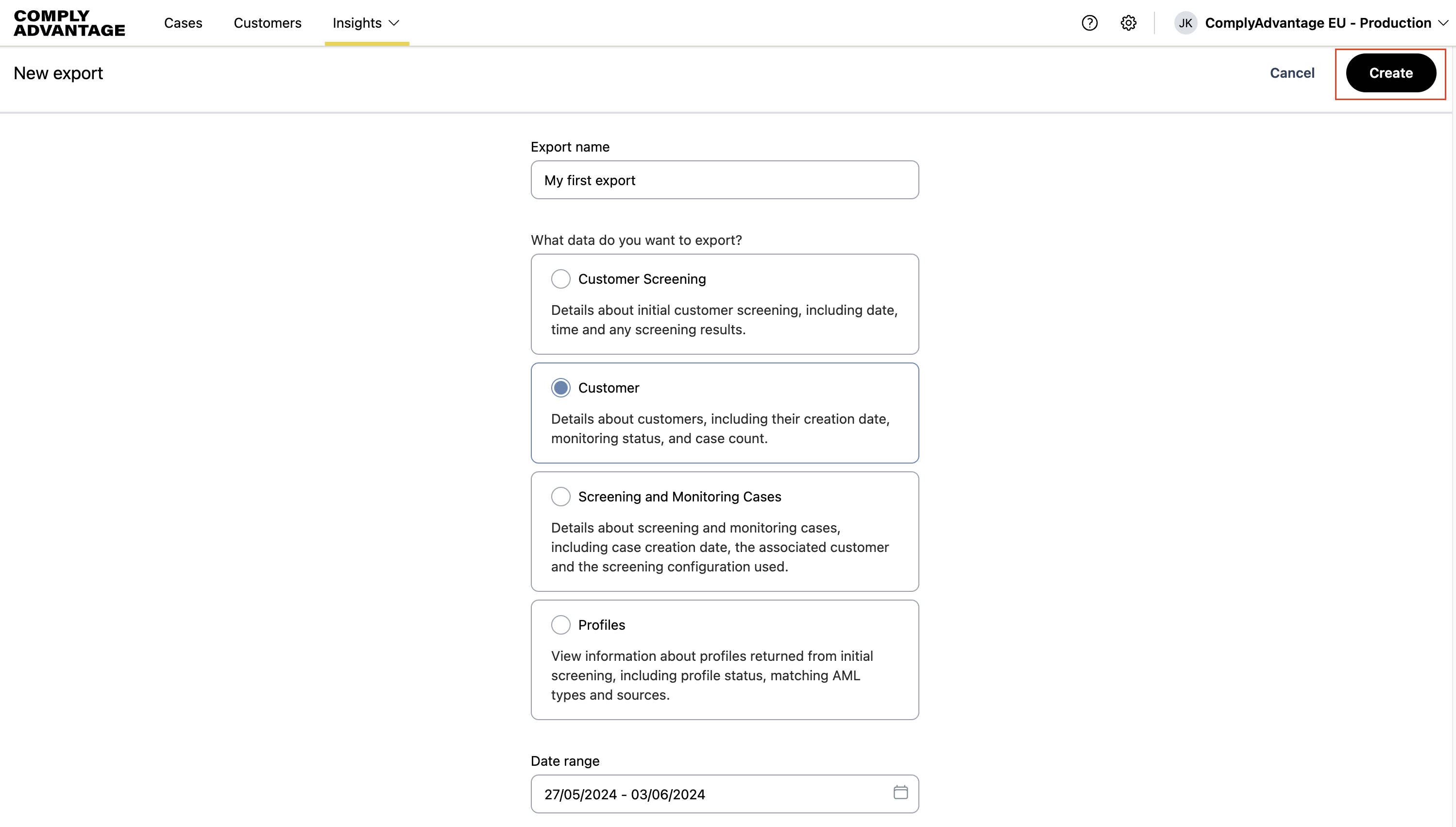Click the ComplyAdvantage logo
This screenshot has height=827, width=1456.
(x=69, y=23)
